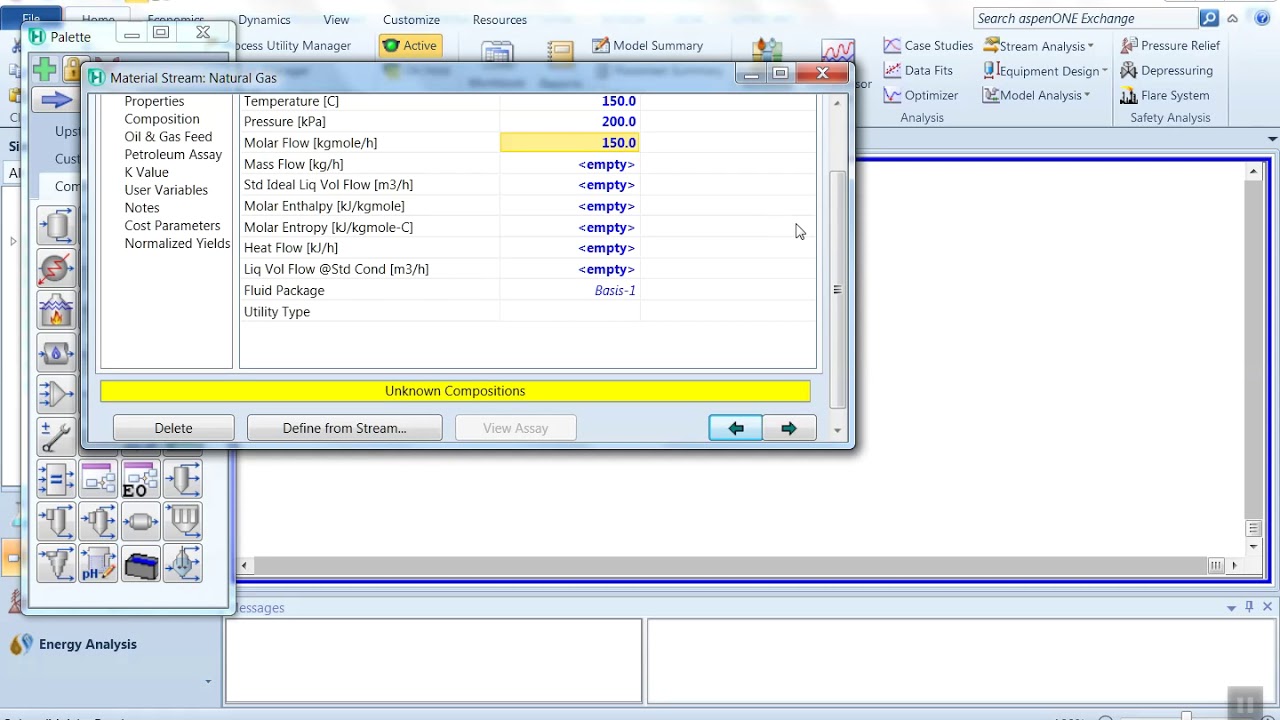Select the EO sub-flowsheet icon in Palette
1280x720 pixels.
tap(140, 480)
